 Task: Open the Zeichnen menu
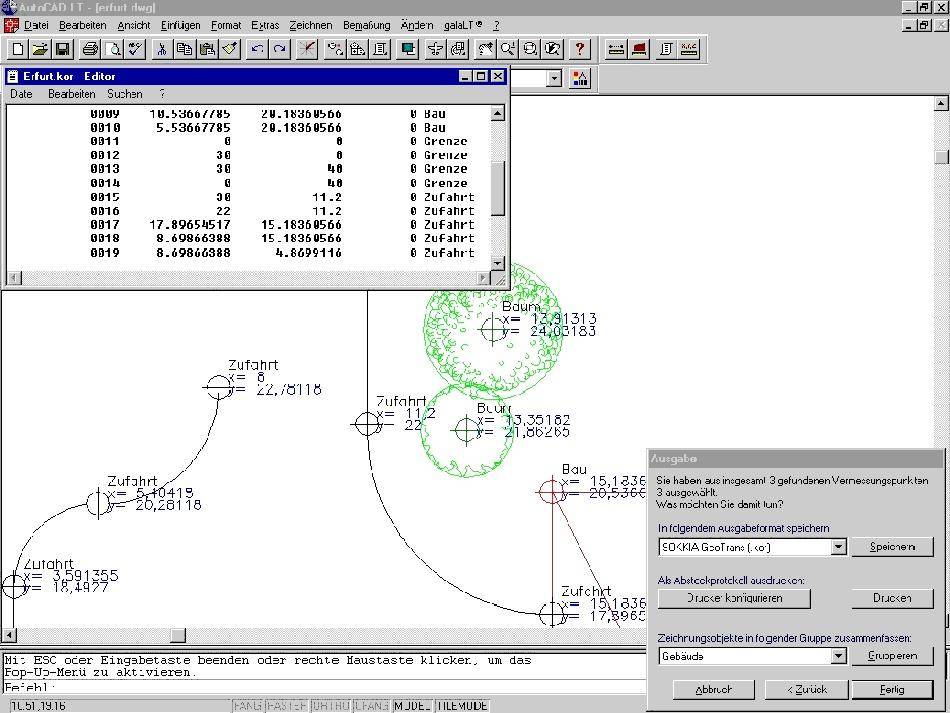pos(311,25)
